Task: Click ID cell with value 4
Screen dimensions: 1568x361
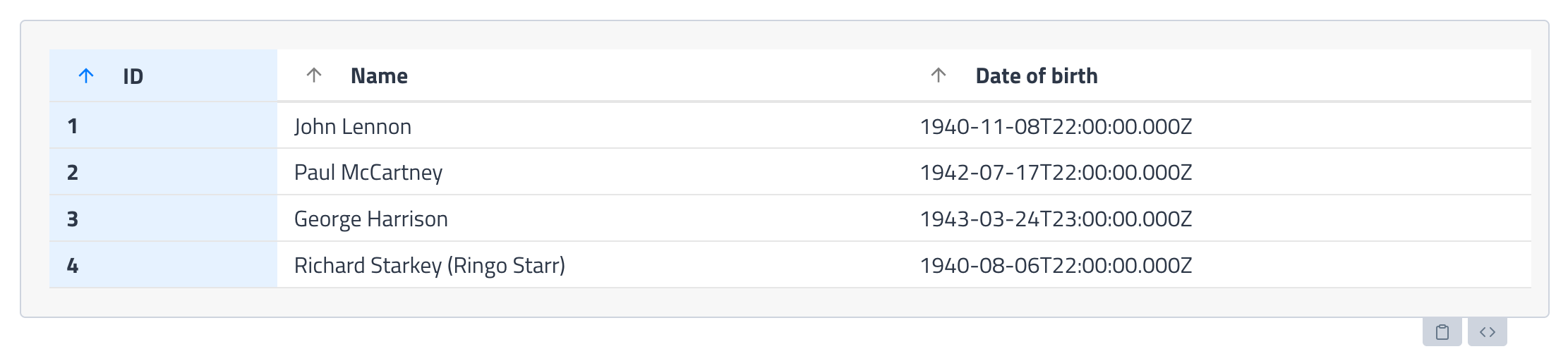Action: [x=164, y=265]
